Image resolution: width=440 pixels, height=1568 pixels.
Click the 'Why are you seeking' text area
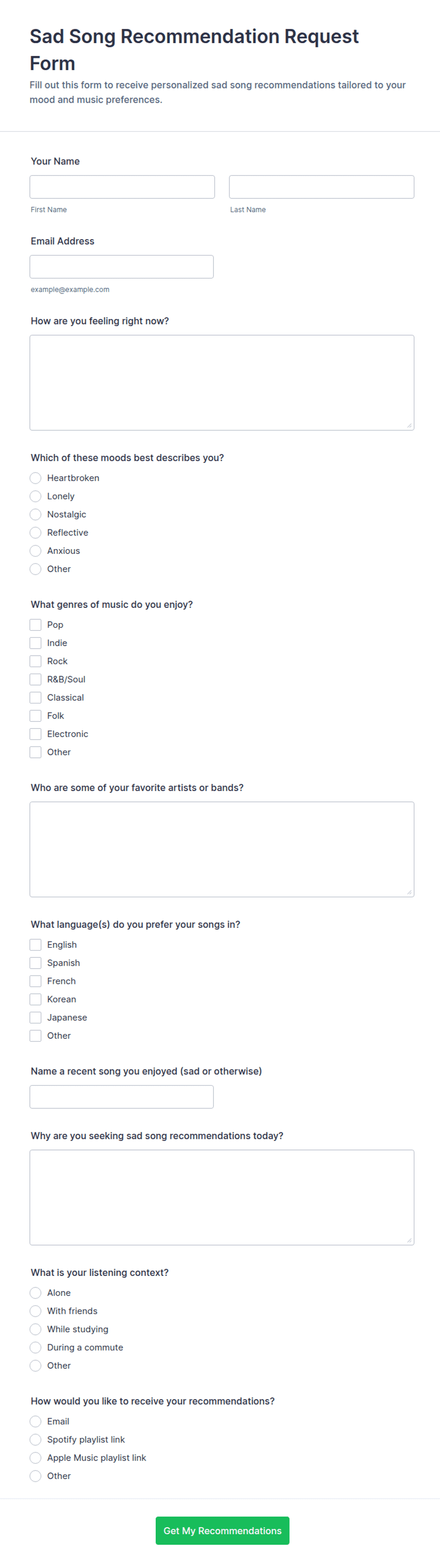tap(221, 1197)
